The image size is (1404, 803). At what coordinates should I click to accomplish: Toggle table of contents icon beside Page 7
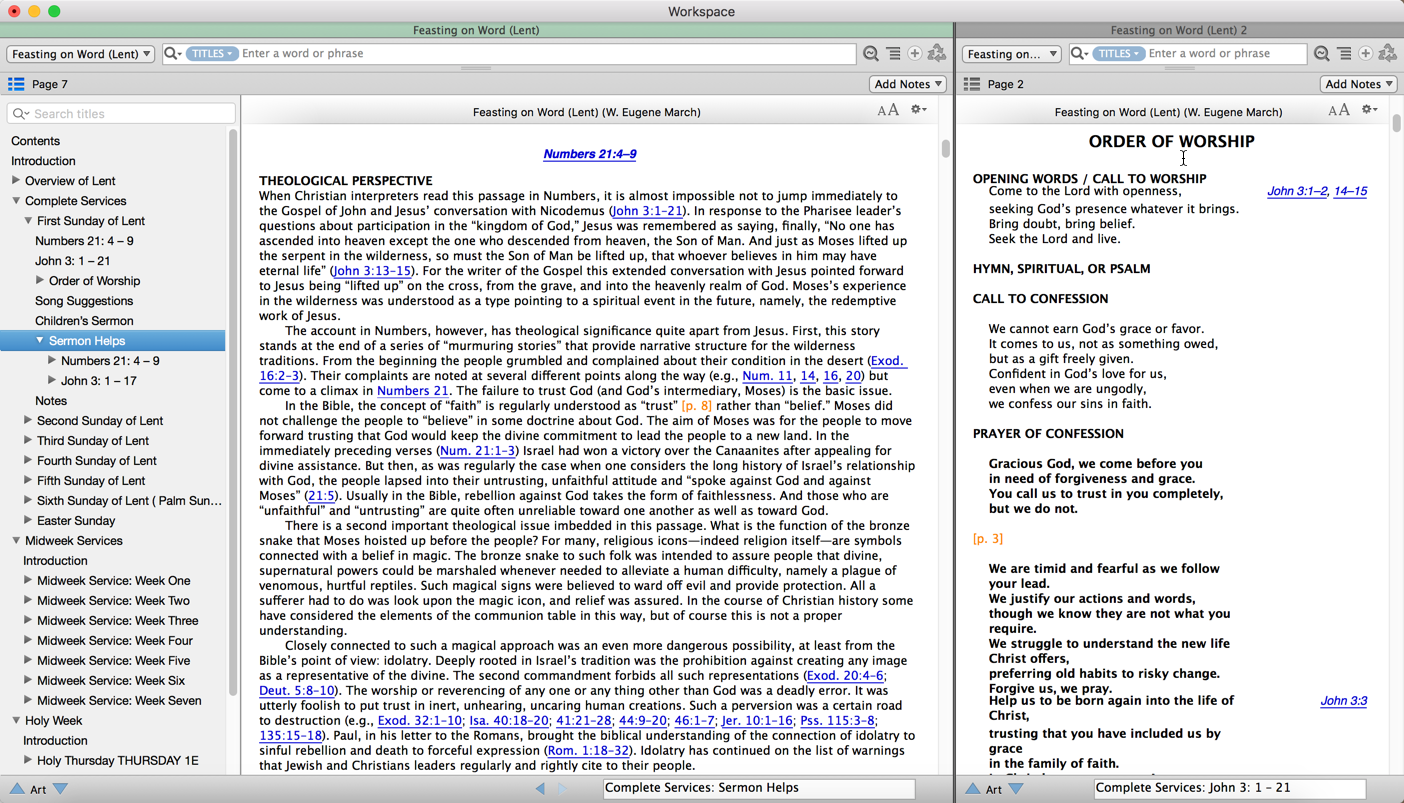(16, 84)
